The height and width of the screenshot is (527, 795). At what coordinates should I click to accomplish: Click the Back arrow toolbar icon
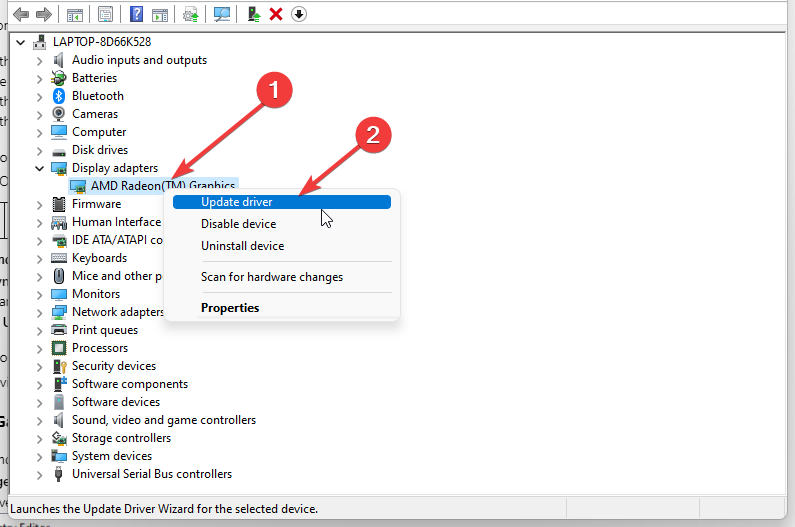pos(21,14)
